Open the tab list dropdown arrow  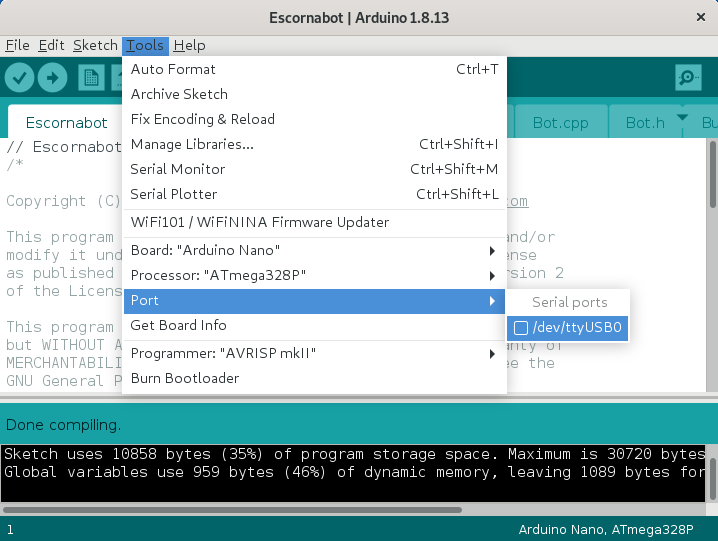[683, 118]
